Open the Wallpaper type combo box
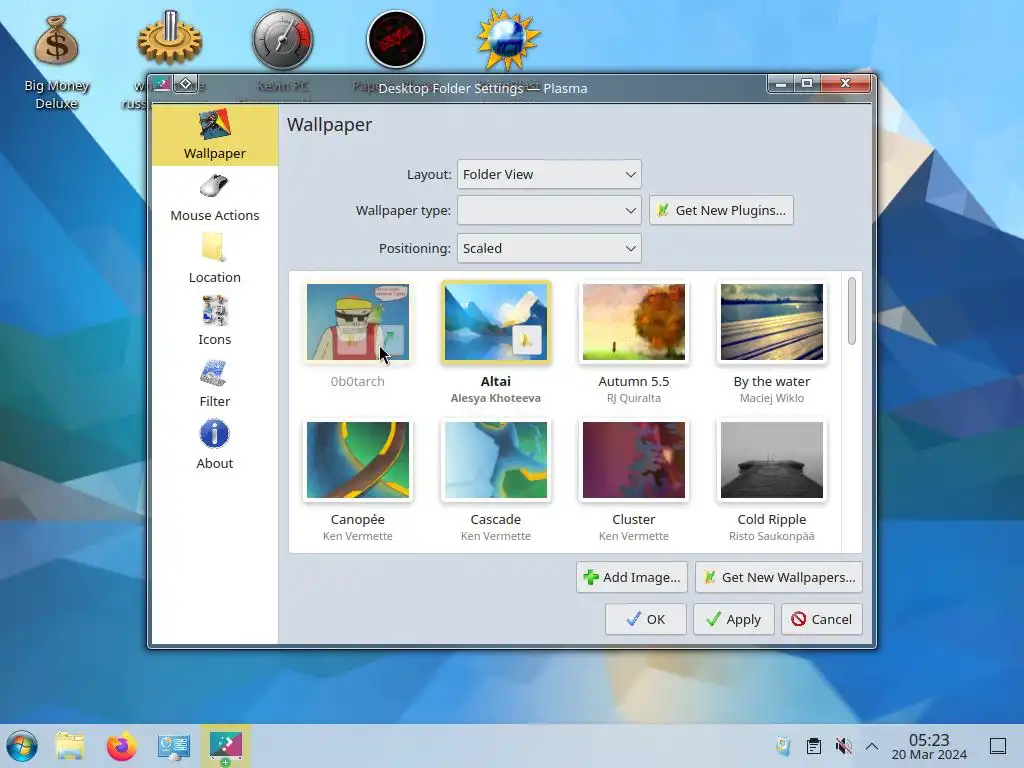Viewport: 1024px width, 768px height. tap(549, 210)
